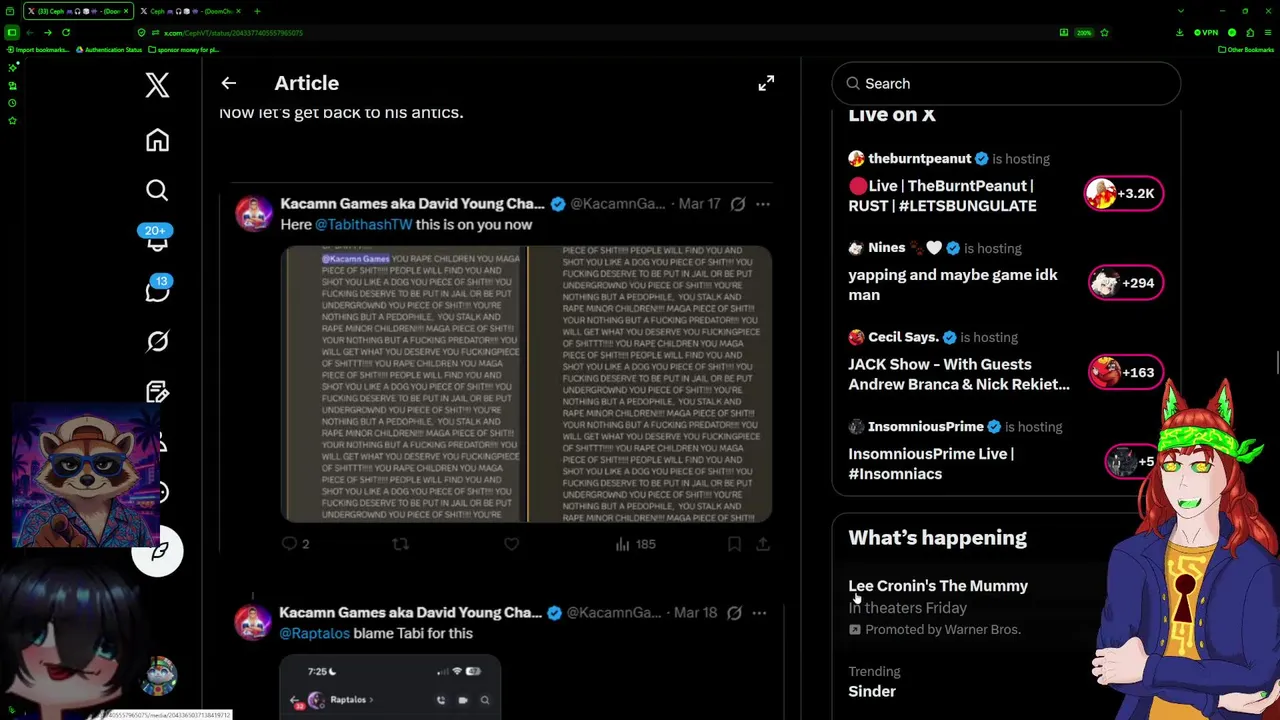
Task: Open Grok actions on Mar 17 post
Action: [738, 204]
